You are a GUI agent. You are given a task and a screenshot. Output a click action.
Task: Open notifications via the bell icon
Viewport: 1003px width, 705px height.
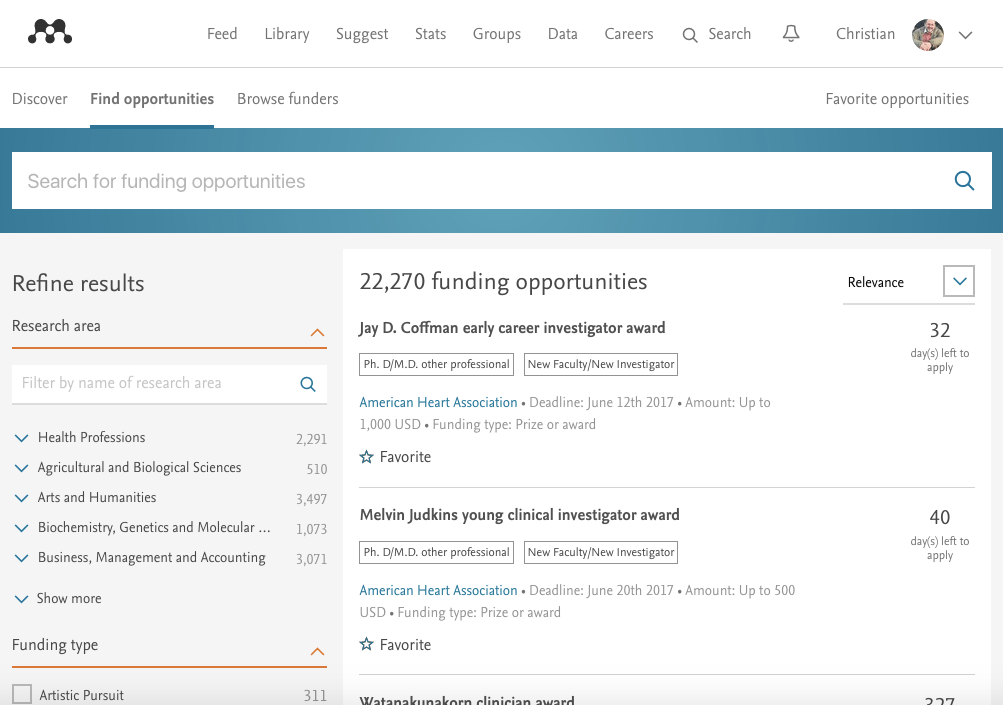pyautogui.click(x=790, y=33)
